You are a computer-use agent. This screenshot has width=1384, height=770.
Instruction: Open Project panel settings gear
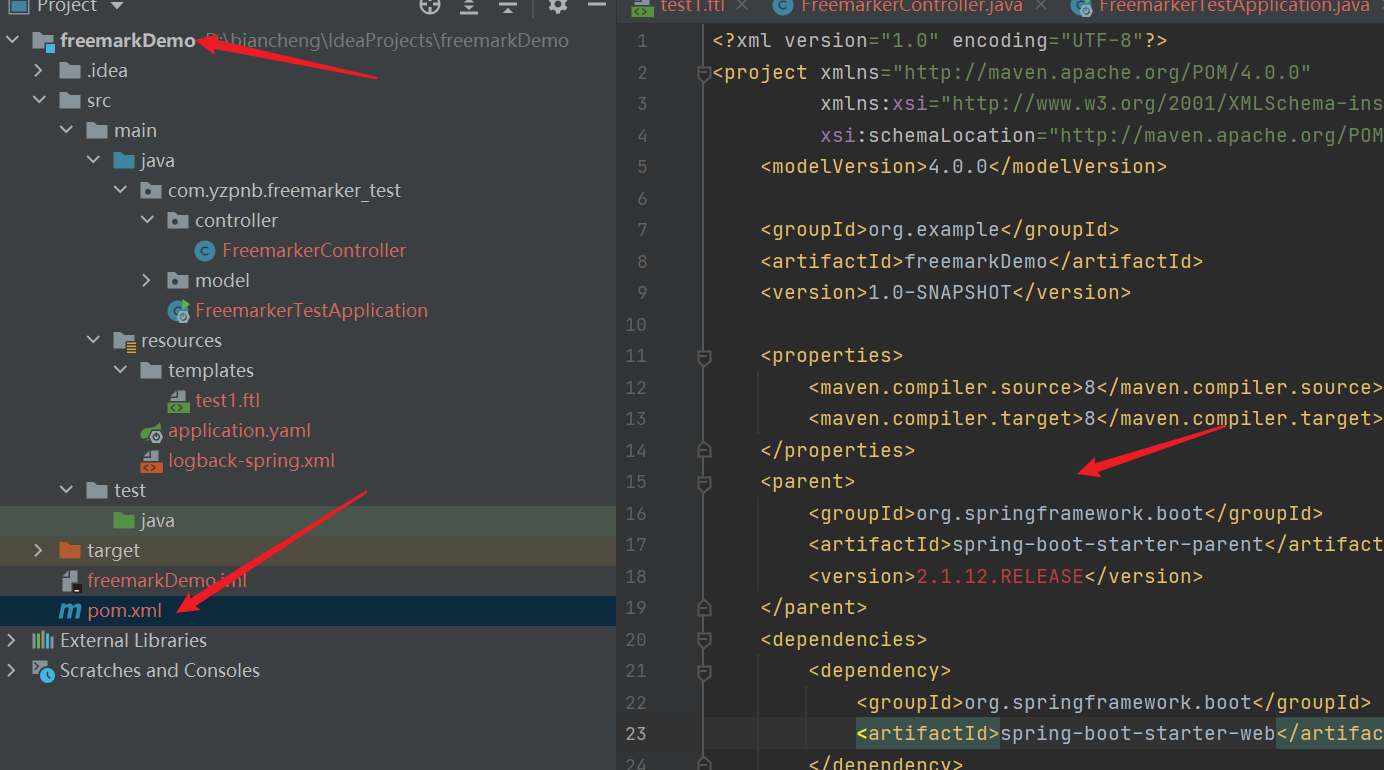pos(558,6)
